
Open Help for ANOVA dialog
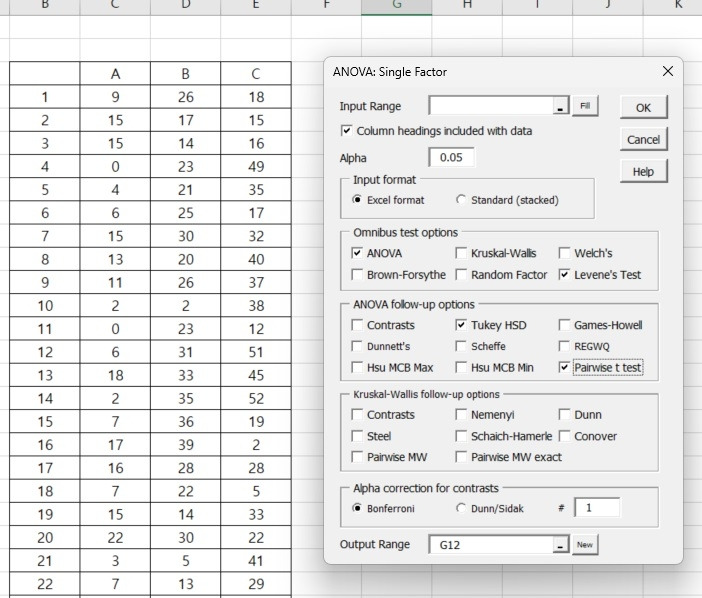[x=643, y=171]
